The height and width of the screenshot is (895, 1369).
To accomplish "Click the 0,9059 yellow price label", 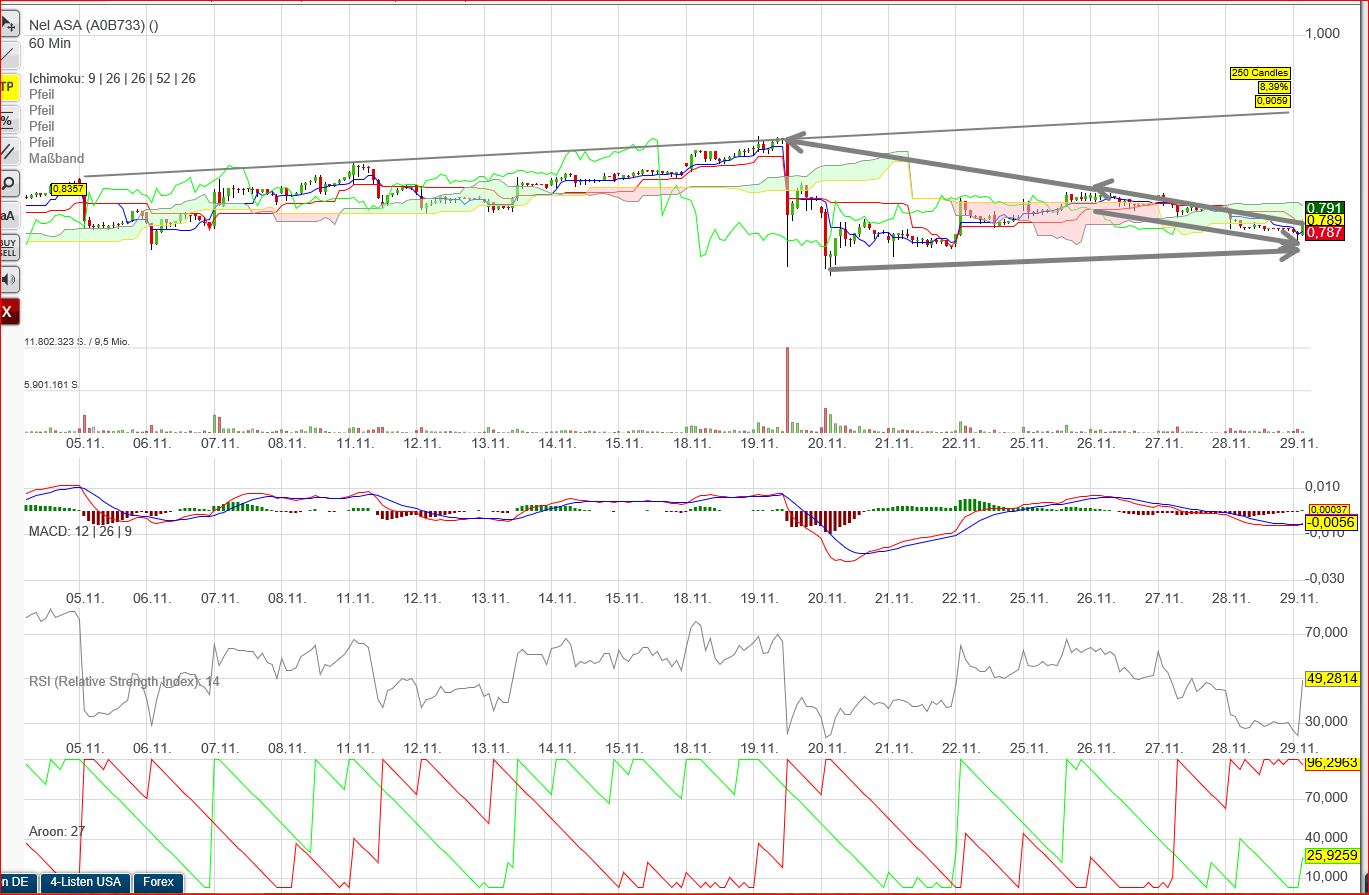I will (x=1272, y=101).
